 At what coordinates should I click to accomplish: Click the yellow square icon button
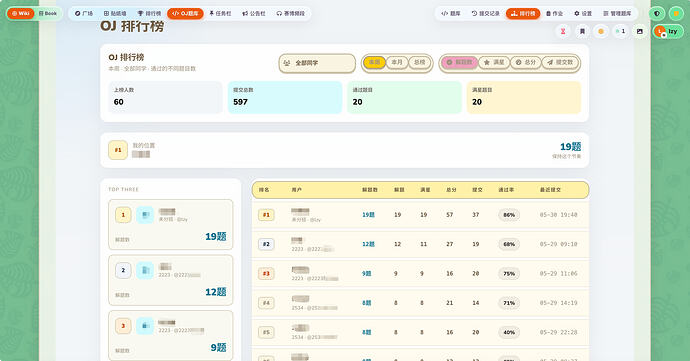pyautogui.click(x=676, y=14)
